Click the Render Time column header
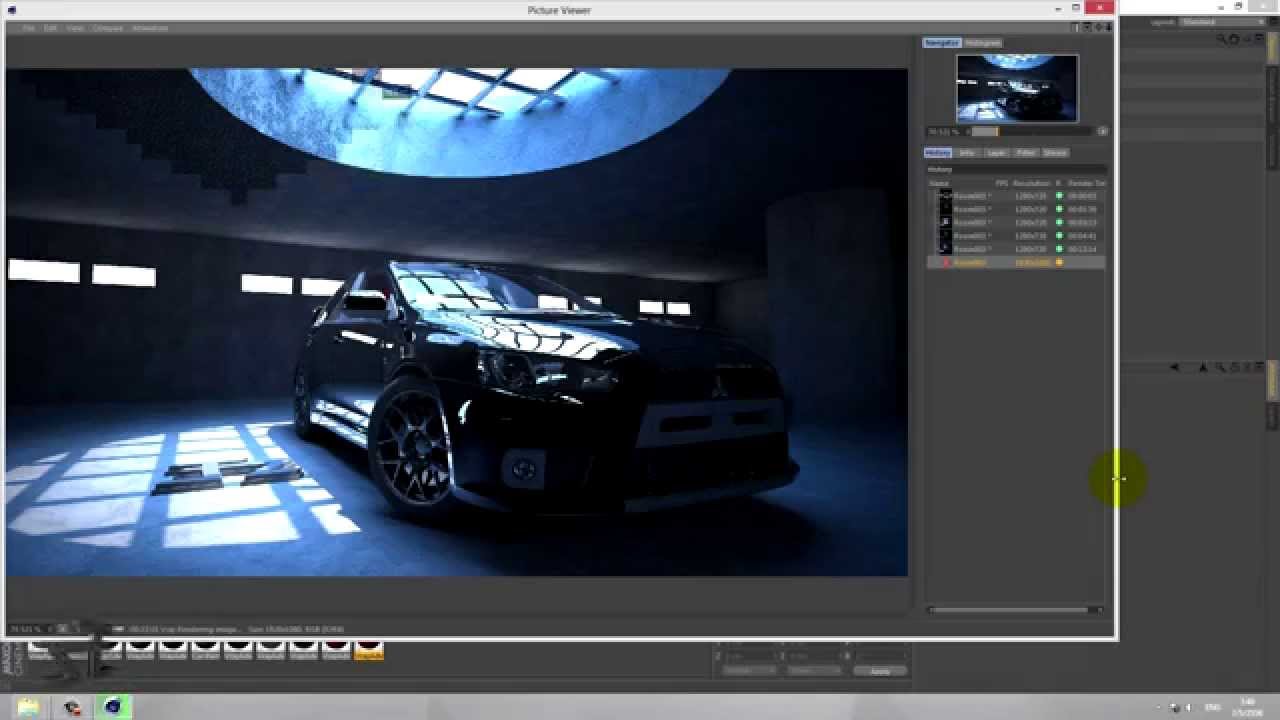1280x720 pixels. click(1087, 183)
